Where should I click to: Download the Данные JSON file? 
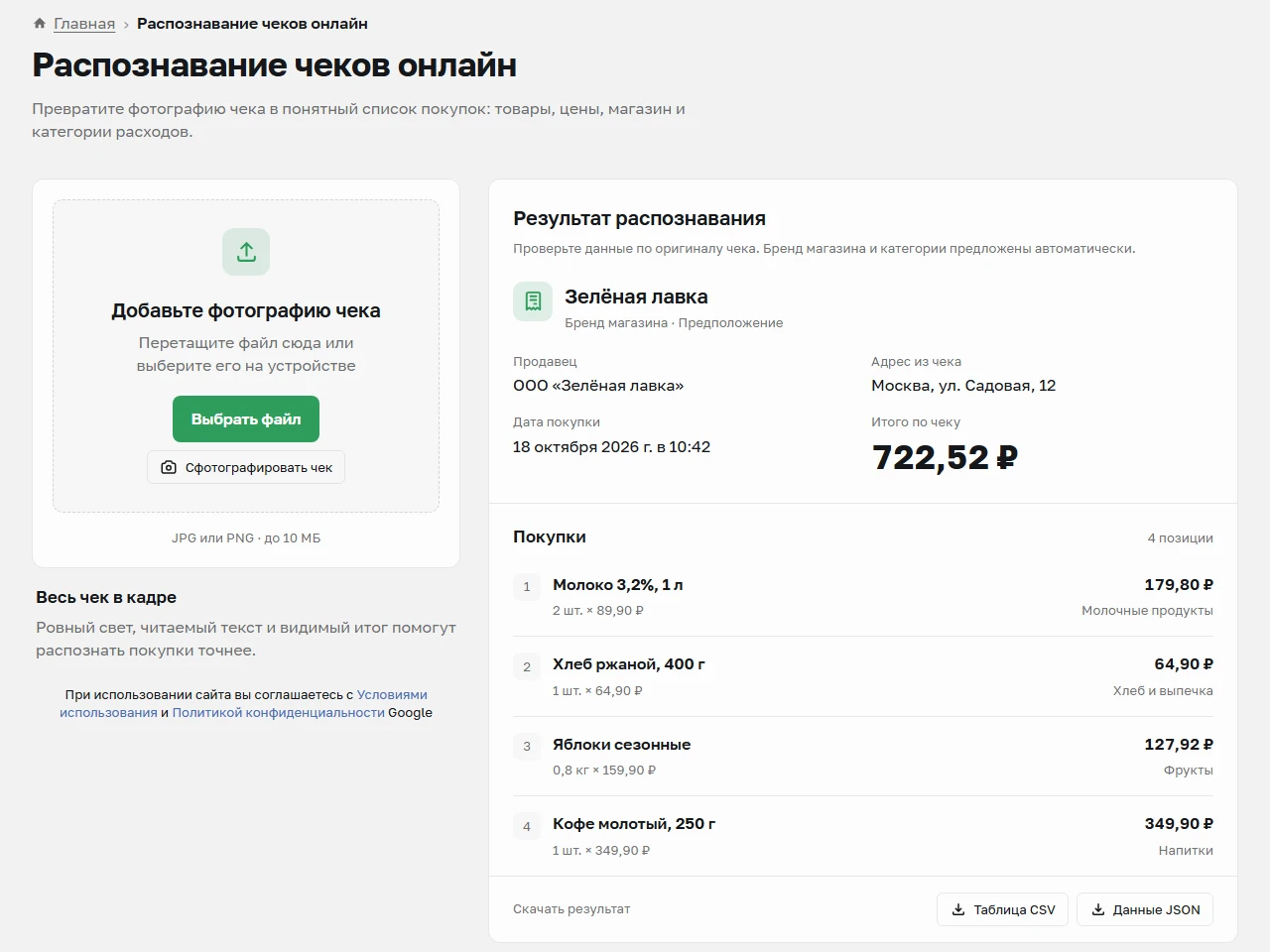coord(1145,909)
